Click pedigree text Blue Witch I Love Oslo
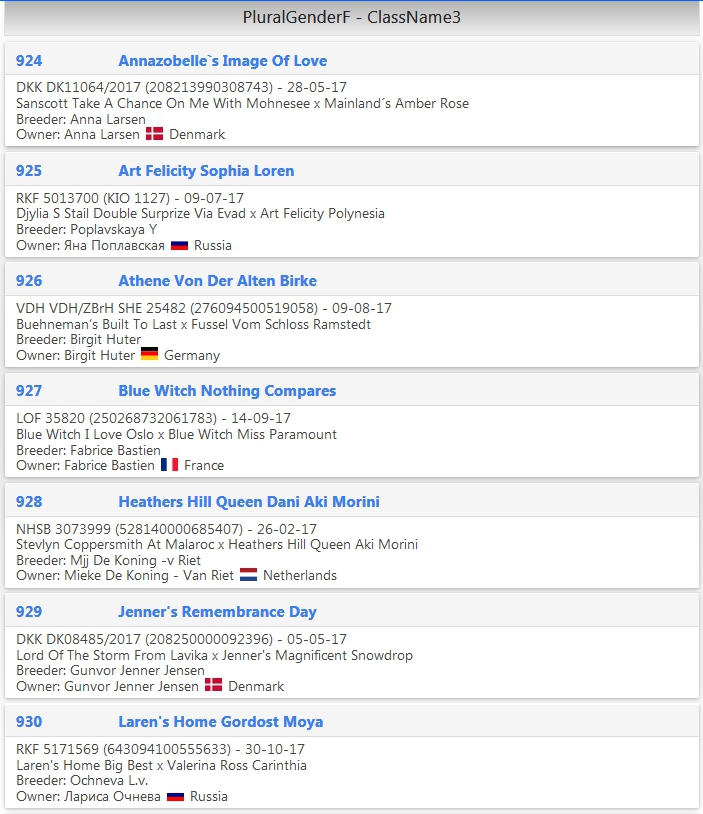703x814 pixels. 177,434
